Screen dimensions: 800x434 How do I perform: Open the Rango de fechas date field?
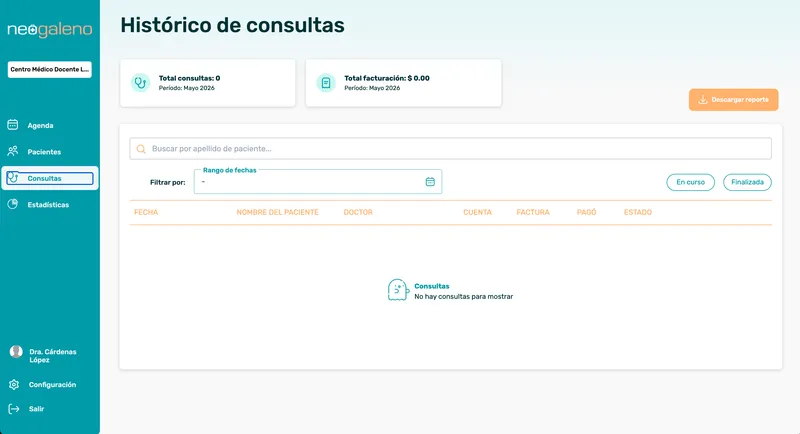318,182
